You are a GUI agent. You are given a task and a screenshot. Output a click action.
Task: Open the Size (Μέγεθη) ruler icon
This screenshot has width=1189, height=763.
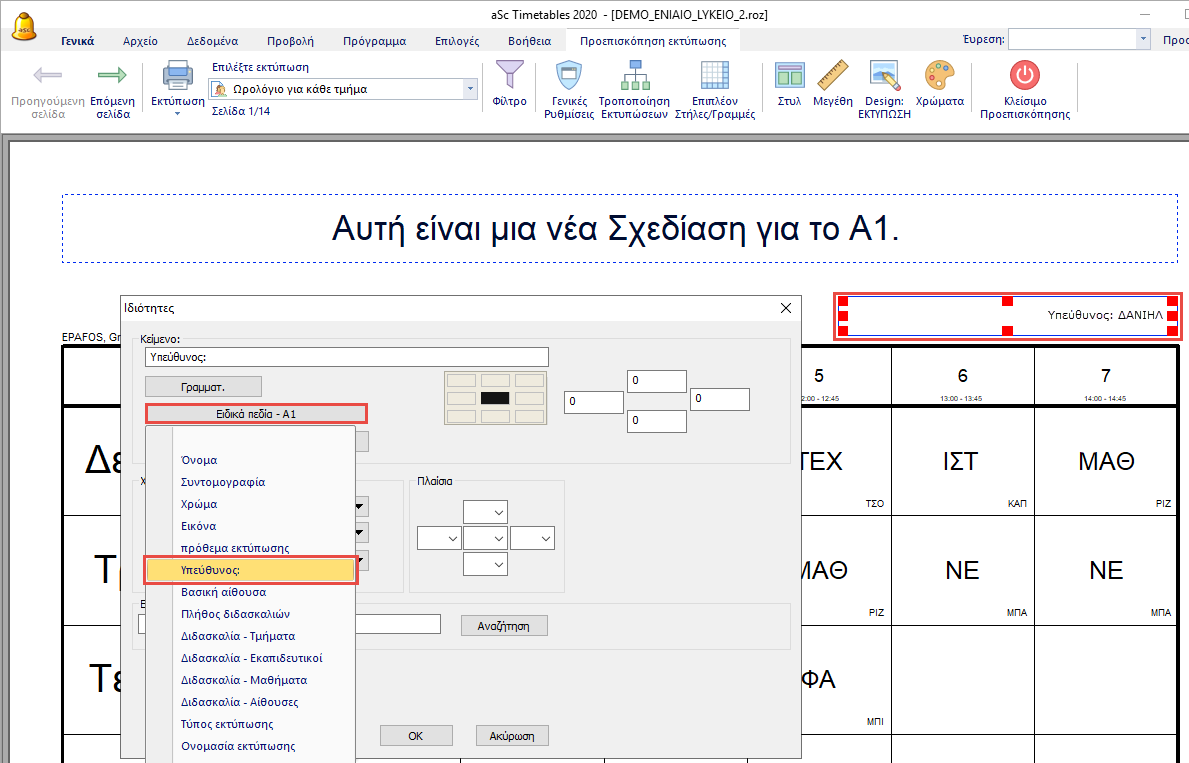pos(832,76)
